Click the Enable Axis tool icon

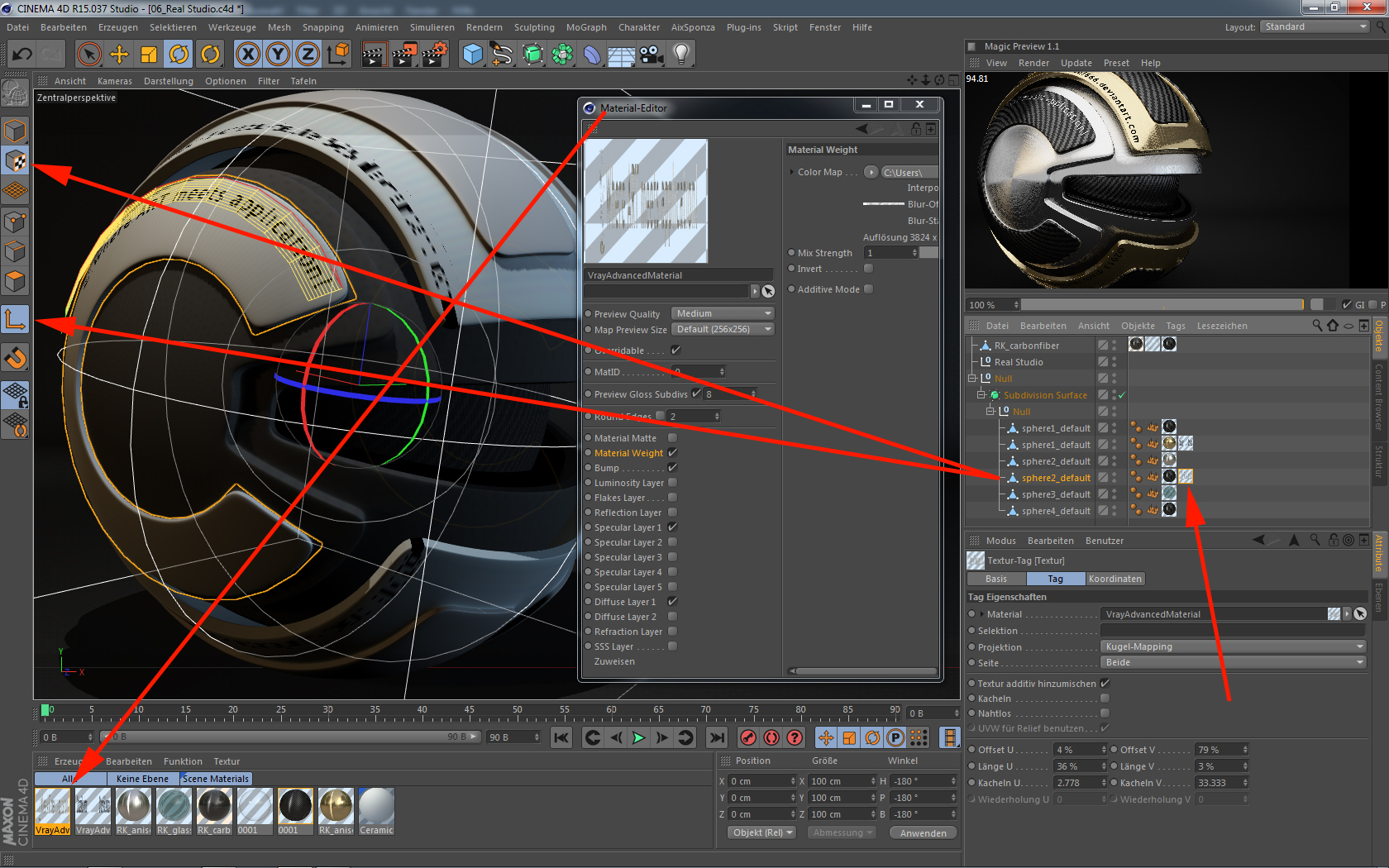(x=16, y=319)
